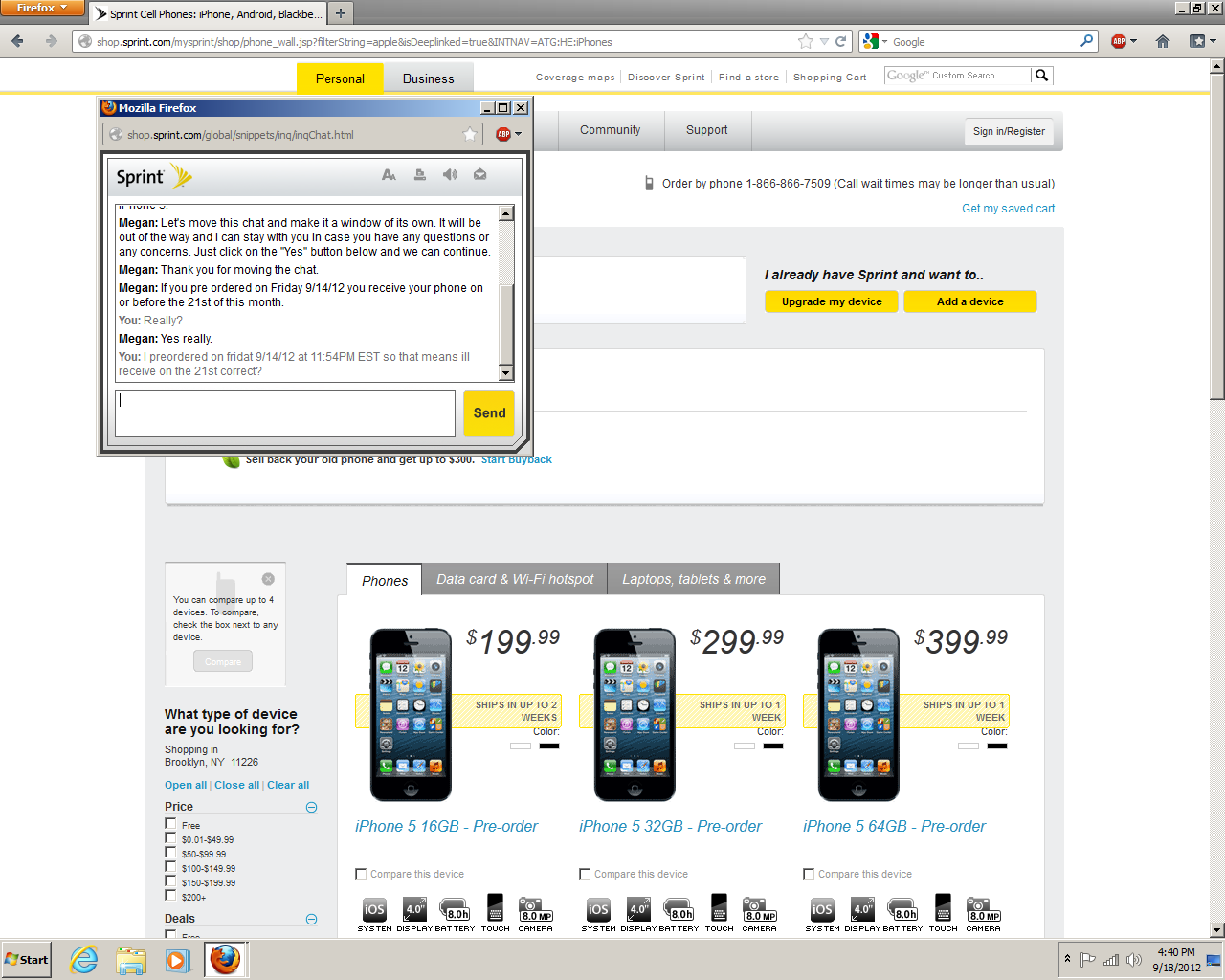The height and width of the screenshot is (980, 1225).
Task: Open Windows Explorer from taskbar
Action: [x=131, y=959]
